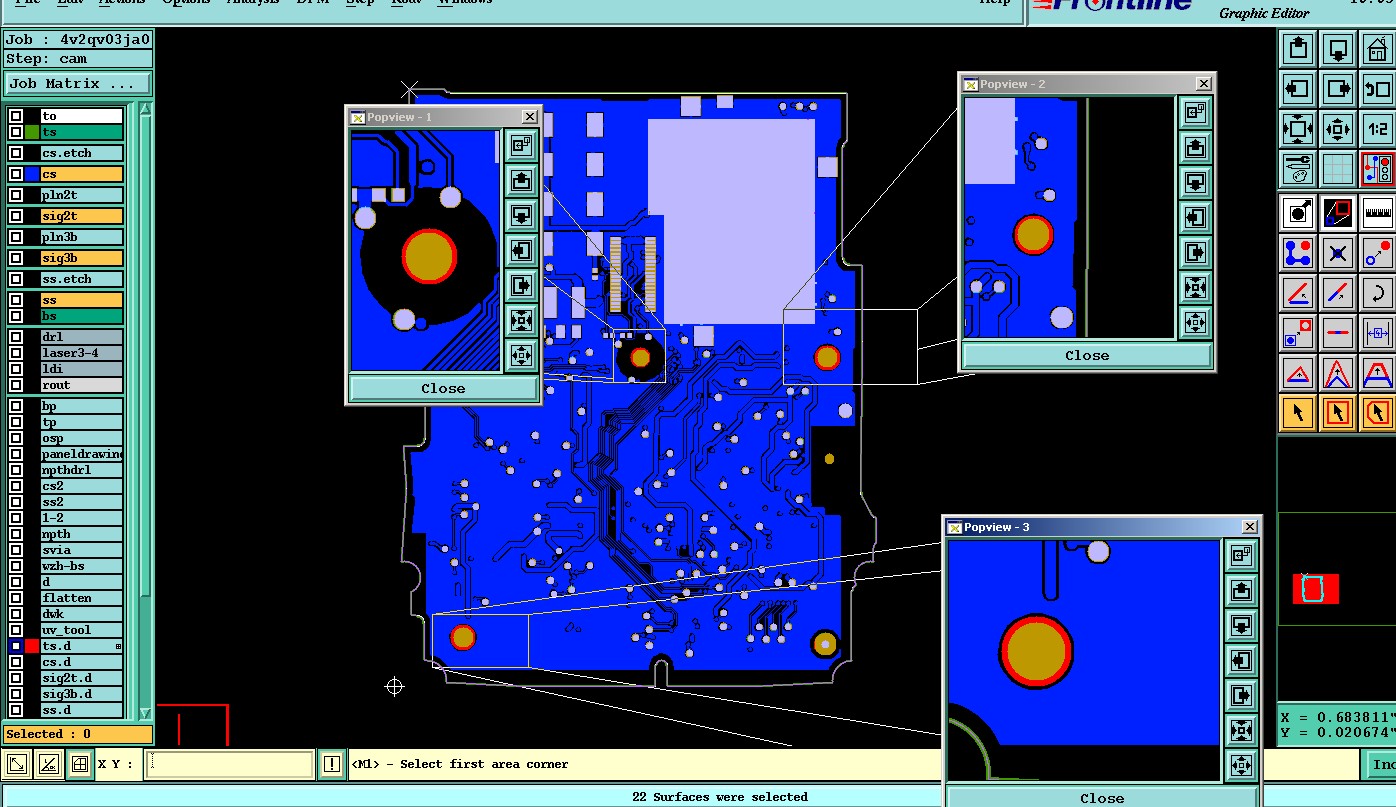Image resolution: width=1396 pixels, height=807 pixels.
Task: Open the Help menu
Action: [994, 3]
